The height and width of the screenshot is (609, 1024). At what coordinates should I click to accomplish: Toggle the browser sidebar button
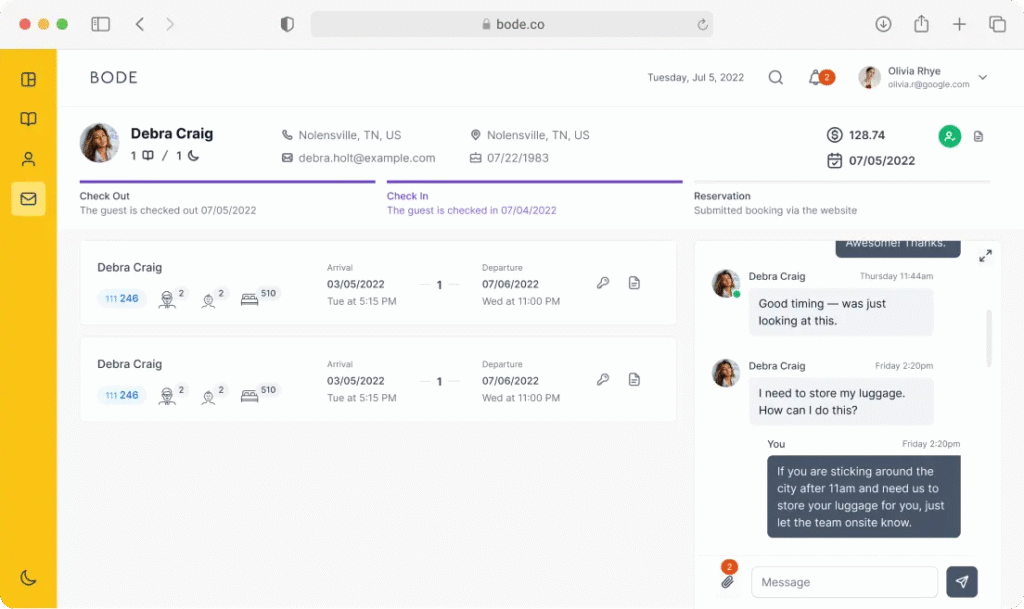[101, 24]
